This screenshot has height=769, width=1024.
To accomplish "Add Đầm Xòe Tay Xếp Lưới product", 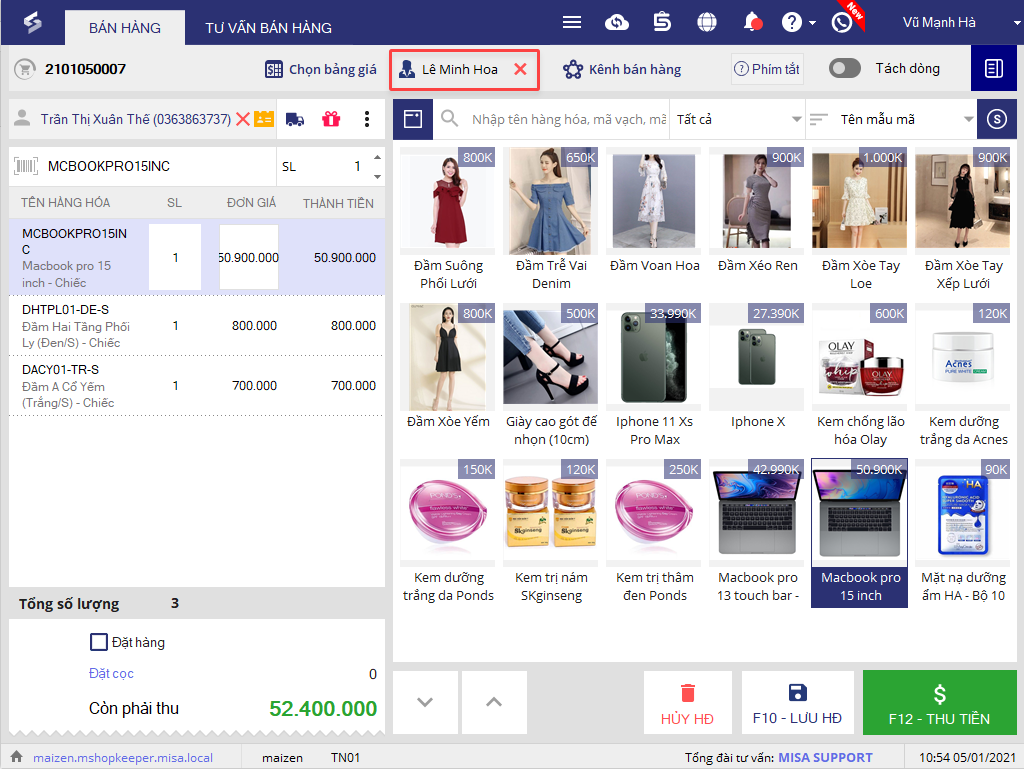I will pos(963,220).
